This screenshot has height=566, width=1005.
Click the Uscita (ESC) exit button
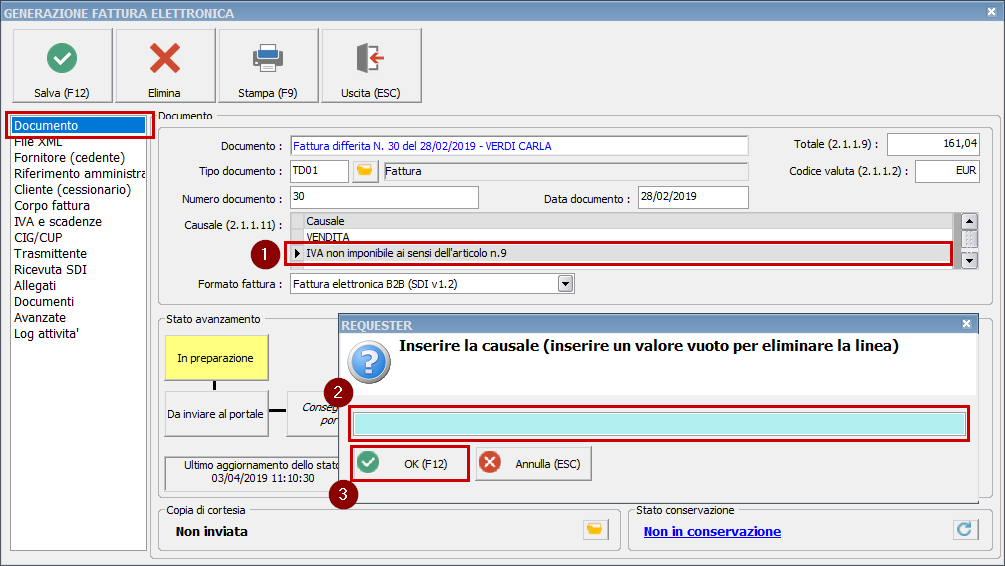370,65
